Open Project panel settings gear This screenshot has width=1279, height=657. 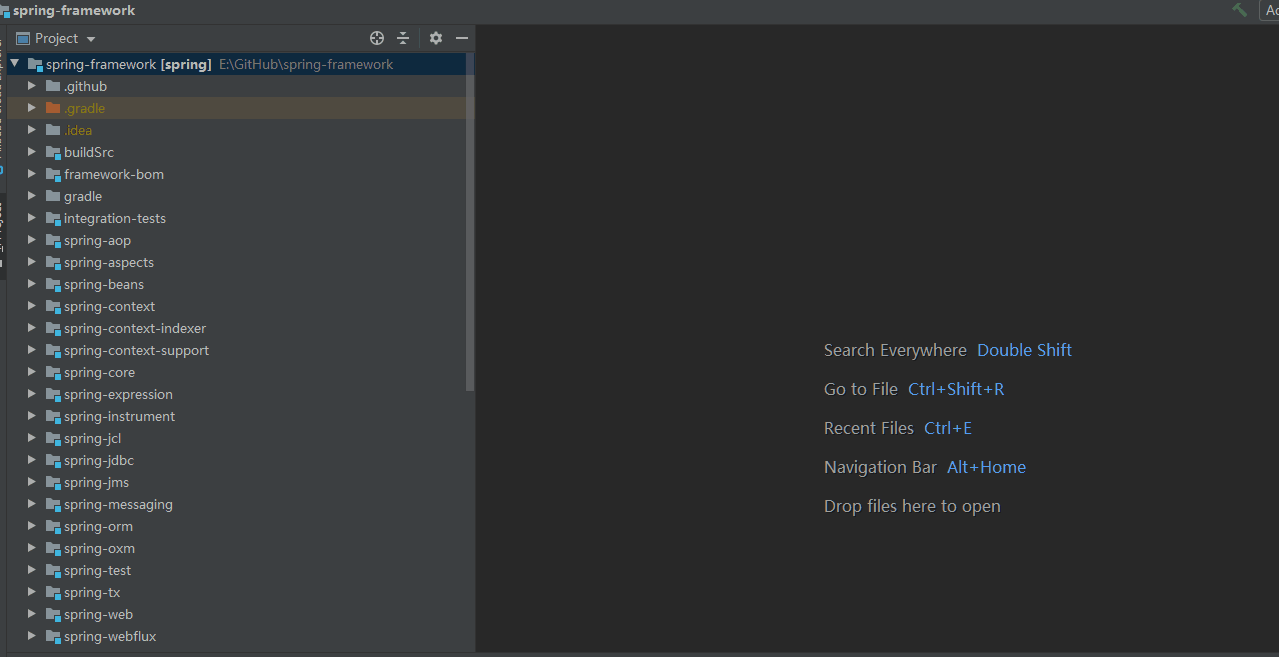point(436,38)
